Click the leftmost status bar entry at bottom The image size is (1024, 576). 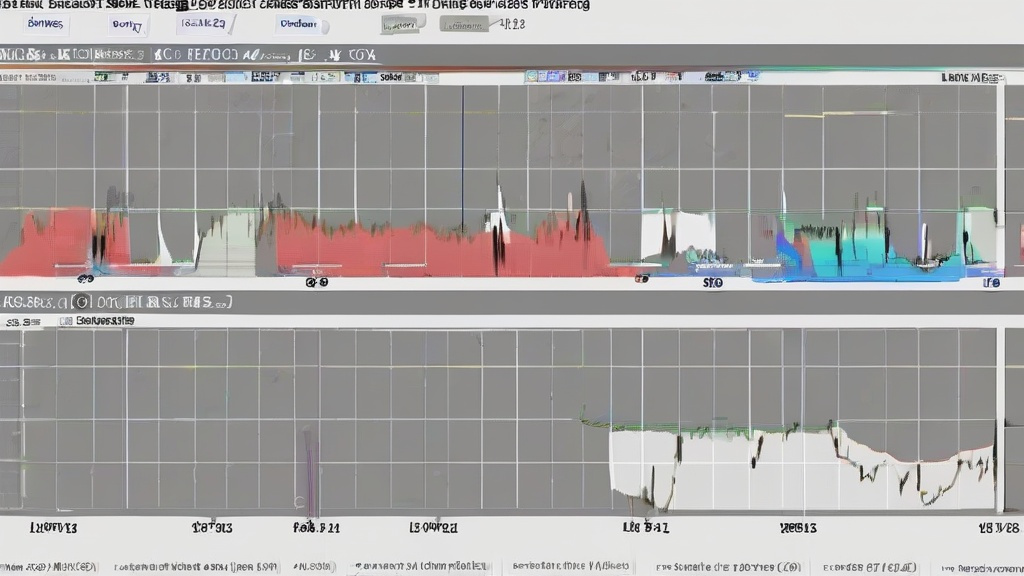pos(50,566)
